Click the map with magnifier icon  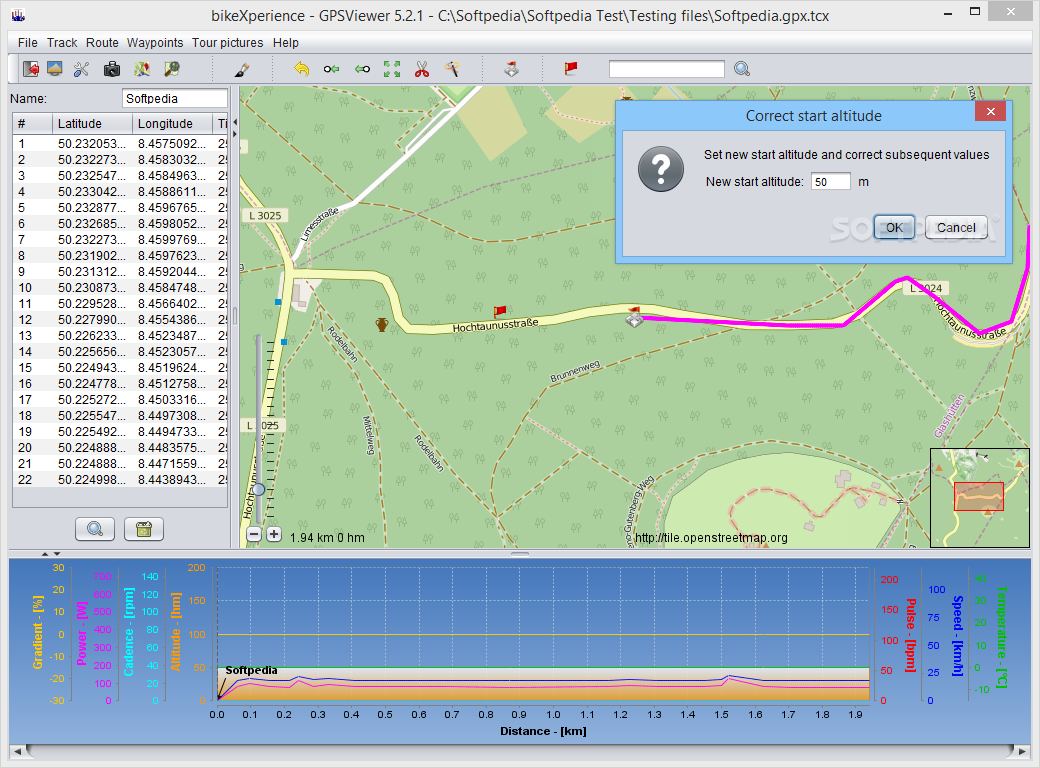(172, 69)
